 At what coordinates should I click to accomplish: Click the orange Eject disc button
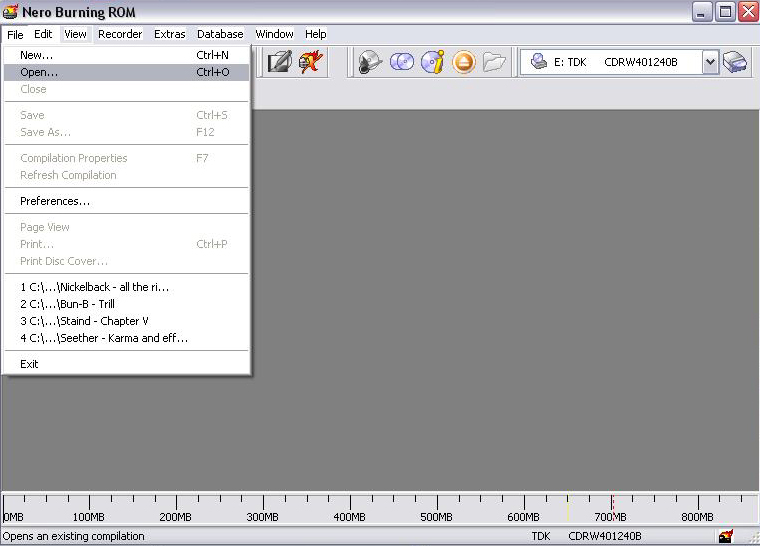point(464,63)
